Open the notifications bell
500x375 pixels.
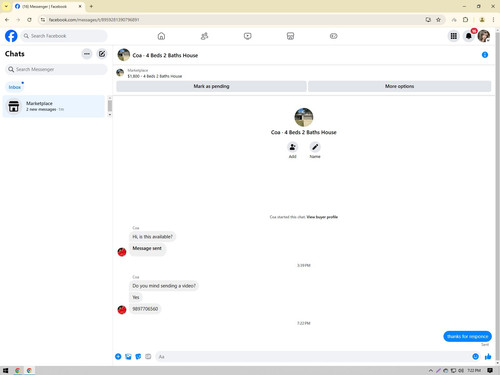[x=469, y=36]
